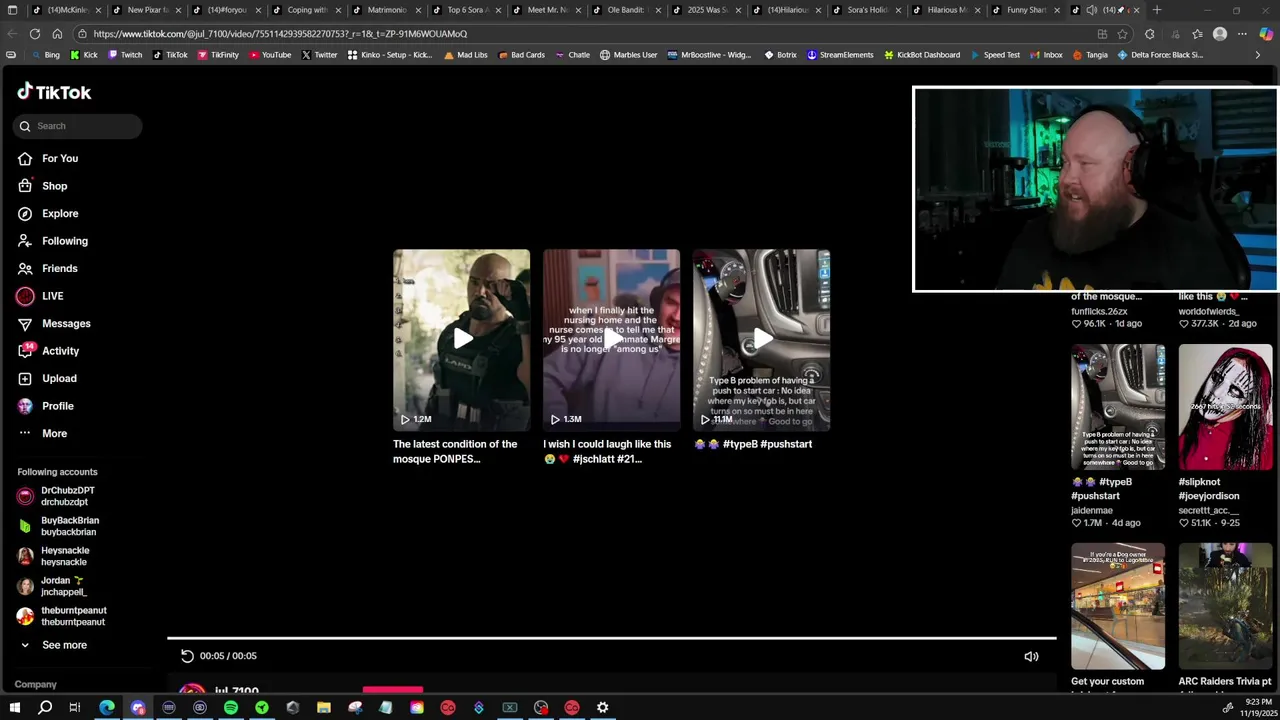Open the KickBot Dashboard bookmark

click(x=921, y=55)
